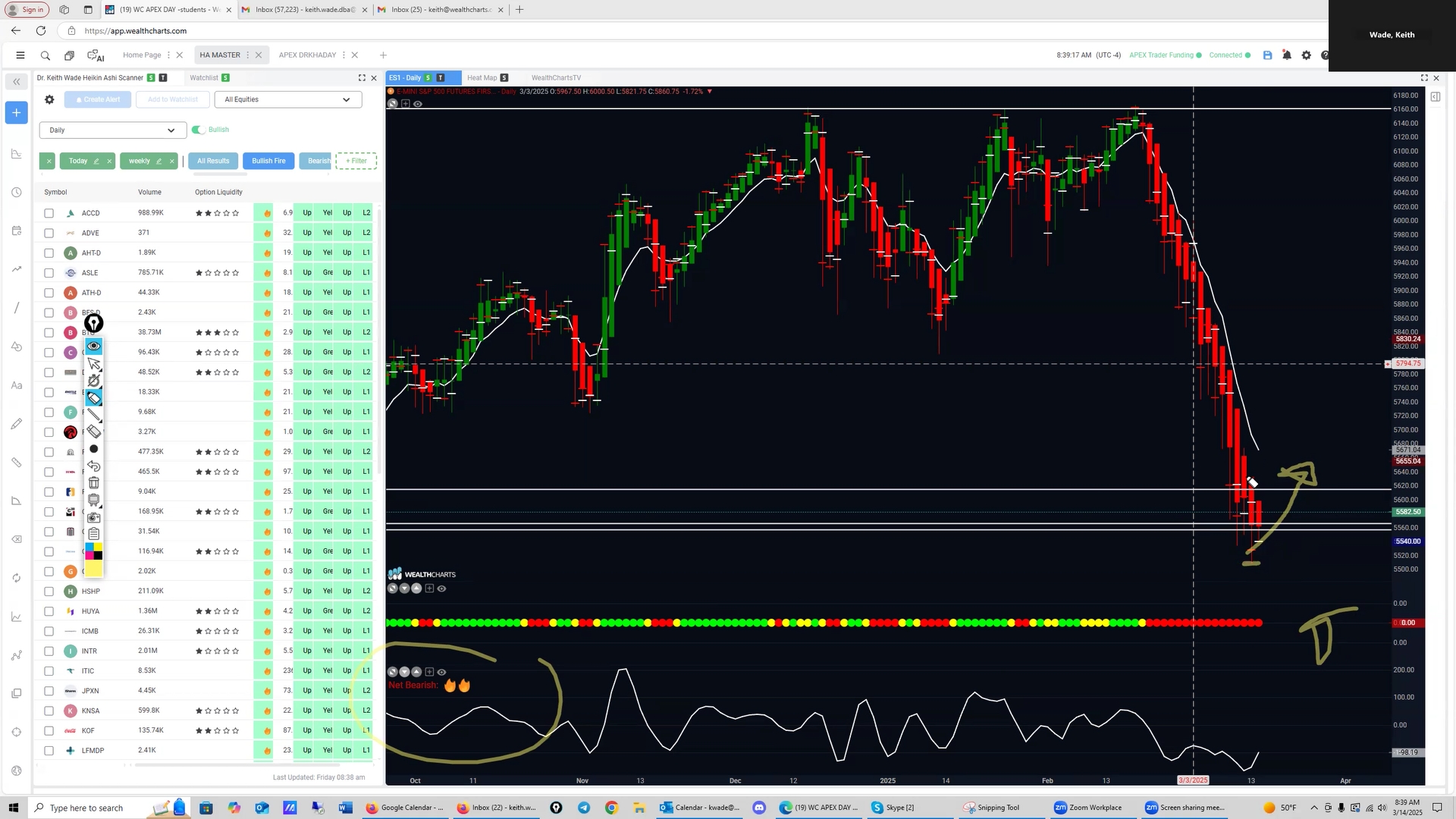The image size is (1456, 819).
Task: Maximize the scanner panel
Action: pyautogui.click(x=362, y=78)
